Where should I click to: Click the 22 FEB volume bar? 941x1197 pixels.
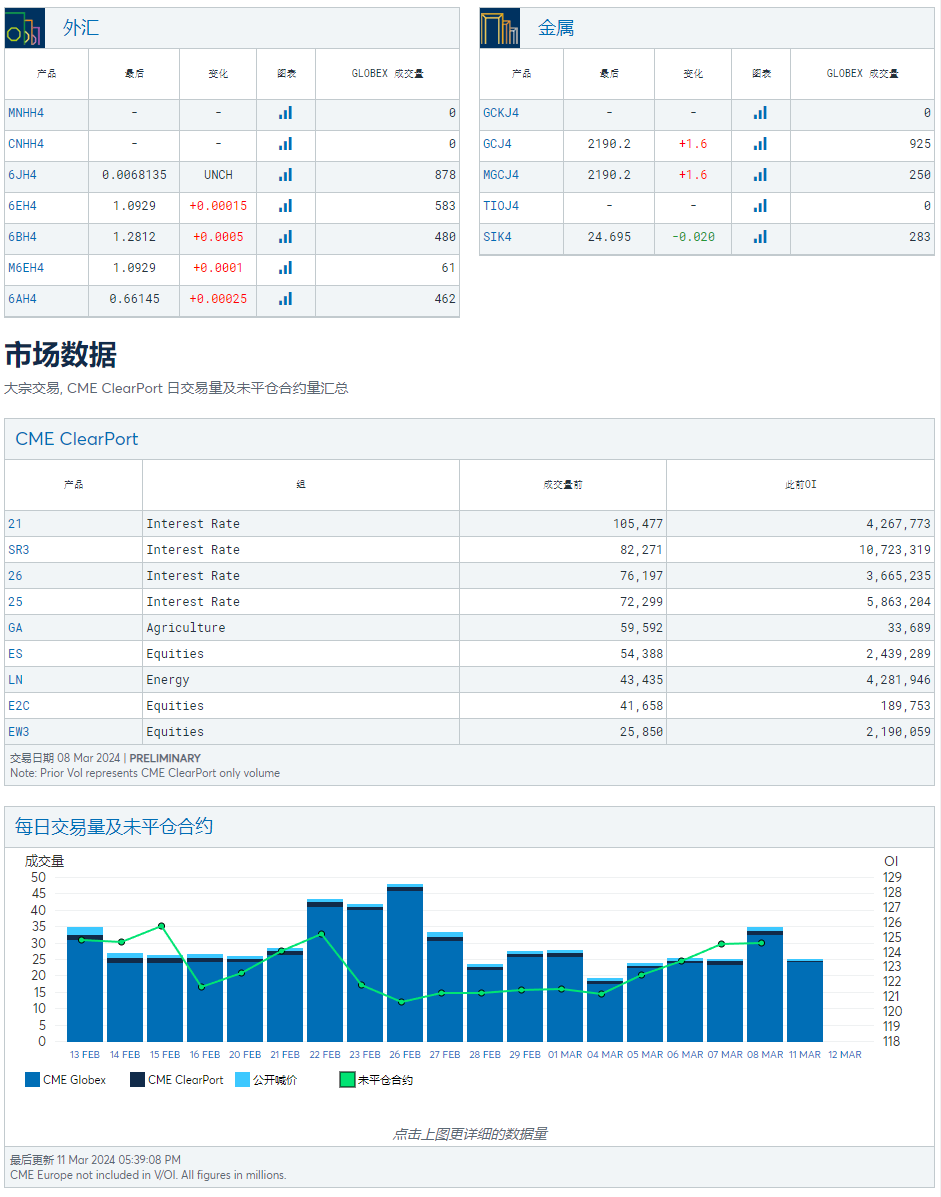coord(325,971)
